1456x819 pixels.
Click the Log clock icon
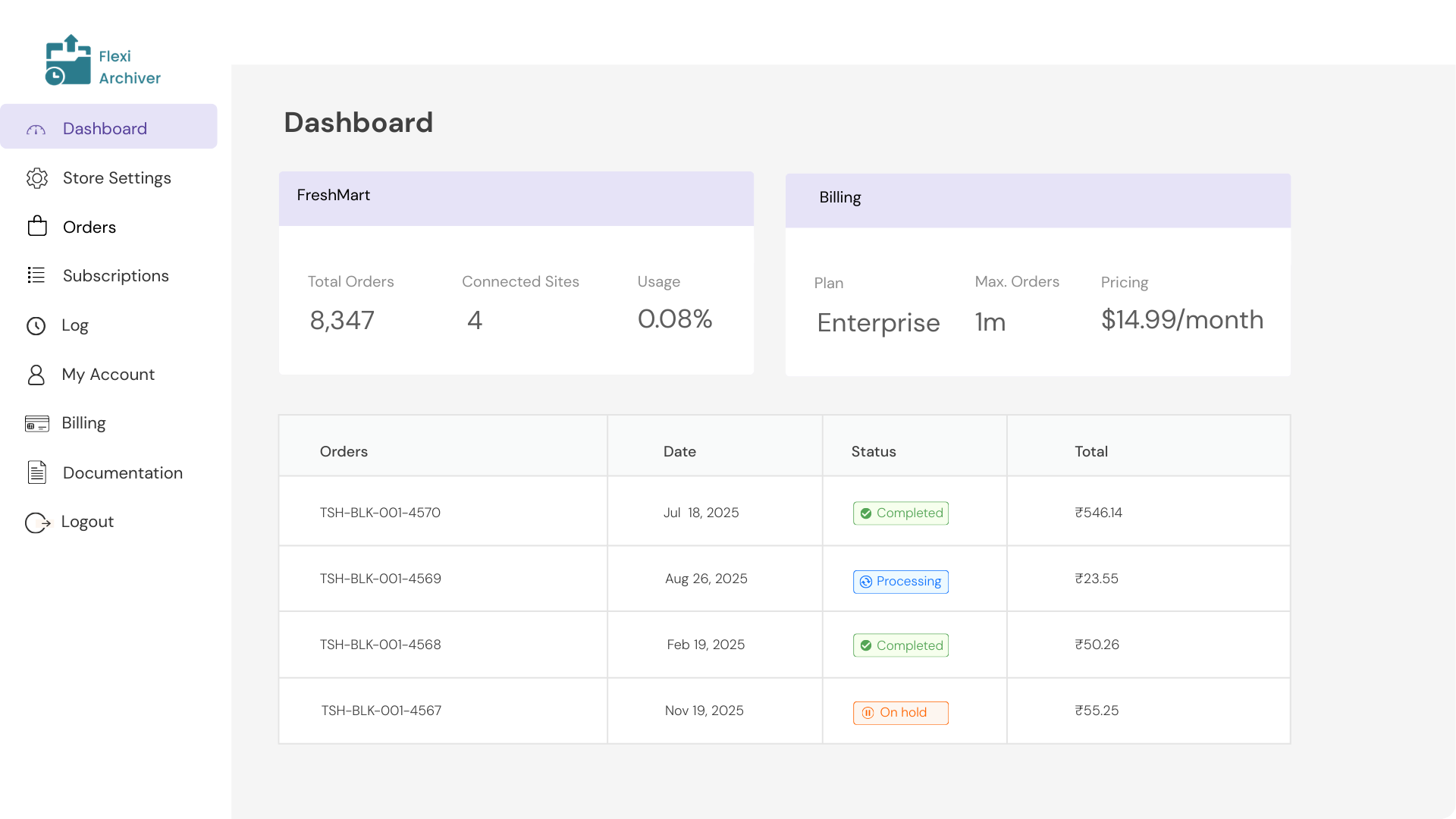coord(36,326)
